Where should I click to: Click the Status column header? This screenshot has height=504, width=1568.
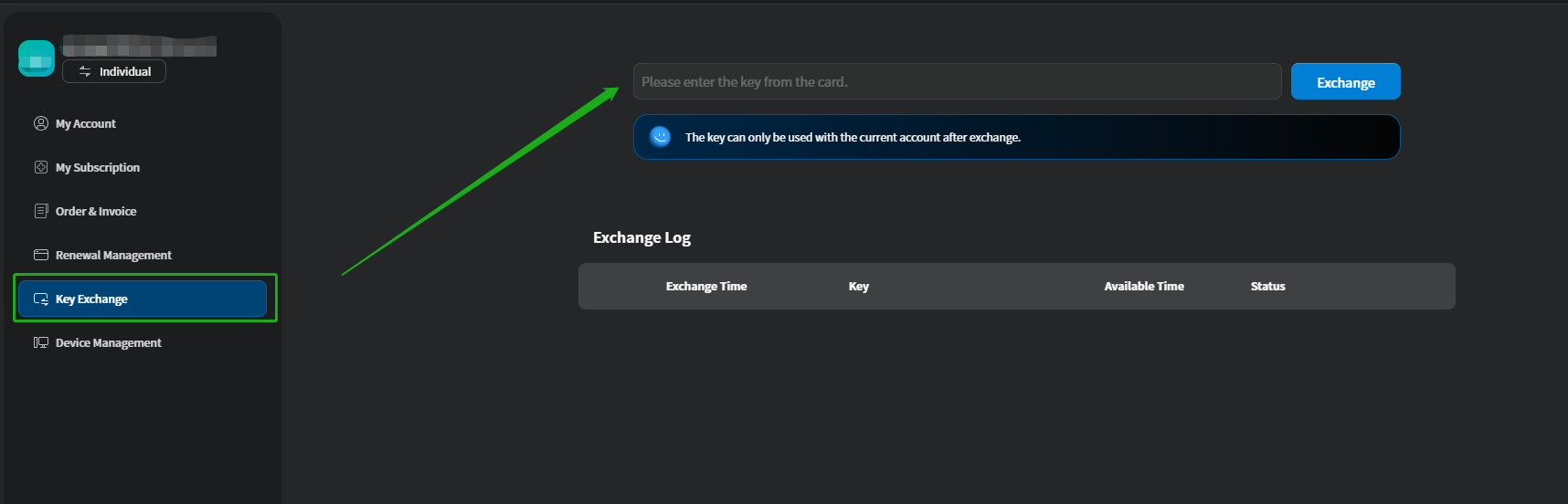[x=1267, y=287]
